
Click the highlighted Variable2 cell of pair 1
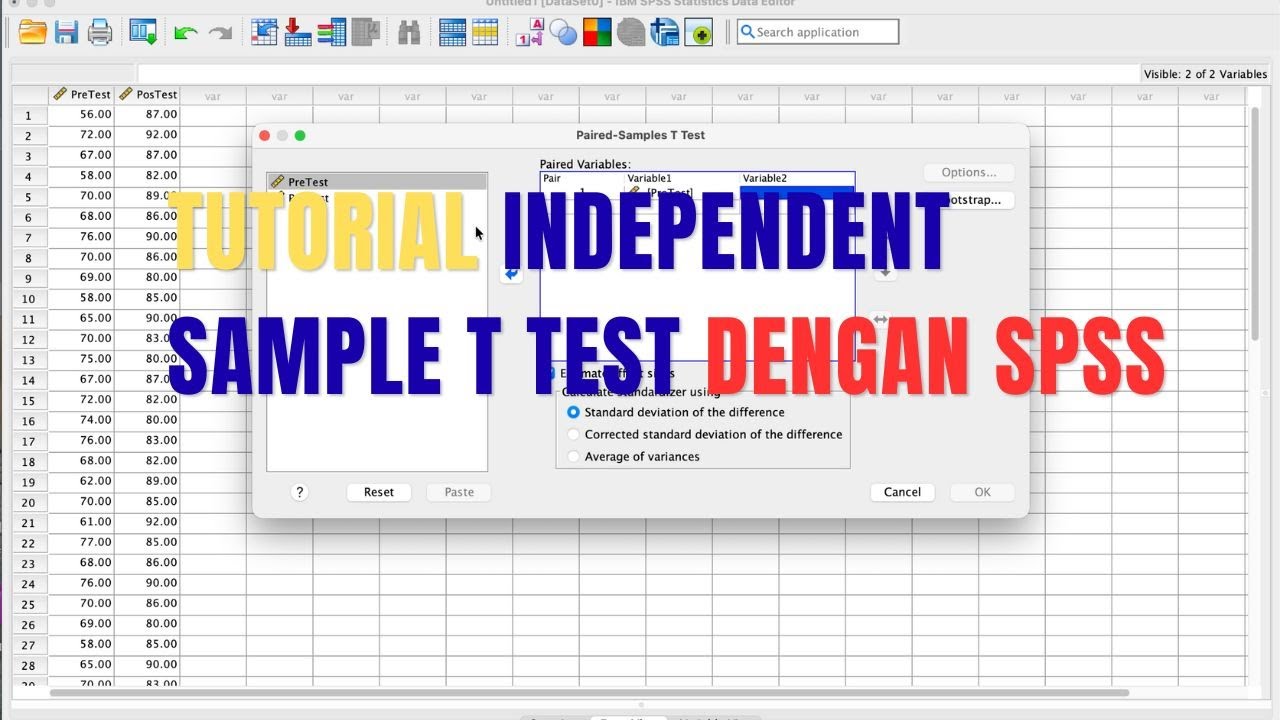(x=797, y=192)
